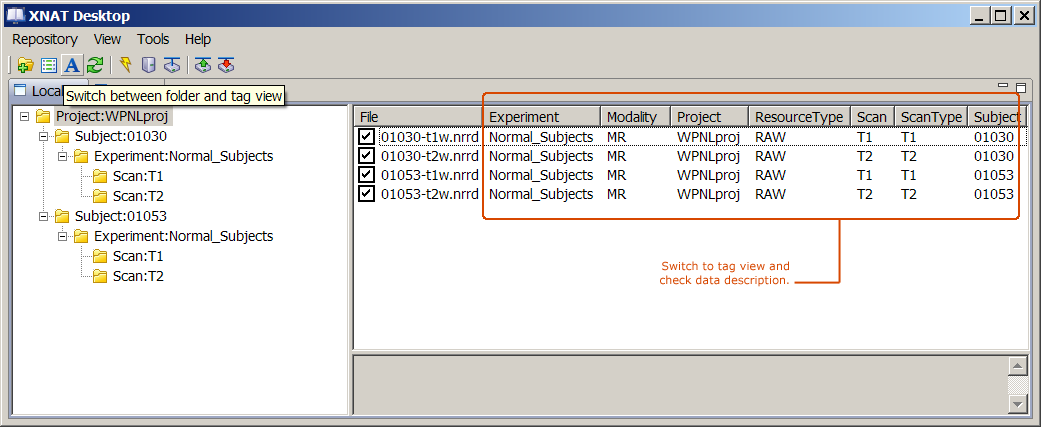Collapse the Project:WPNLproj tree node
Image resolution: width=1041 pixels, height=427 pixels.
[x=24, y=117]
